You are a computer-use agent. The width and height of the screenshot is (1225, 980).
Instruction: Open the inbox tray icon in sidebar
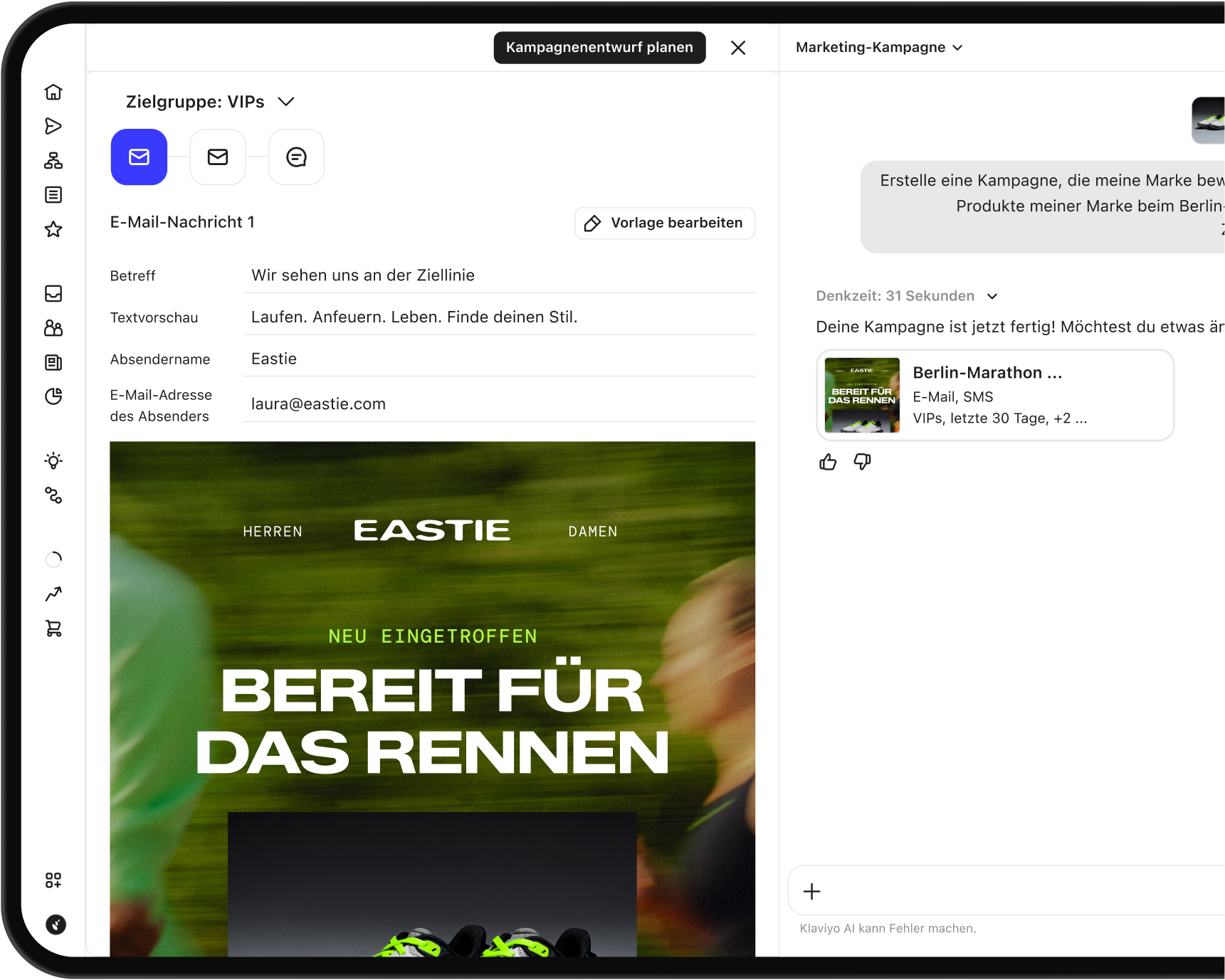click(53, 293)
